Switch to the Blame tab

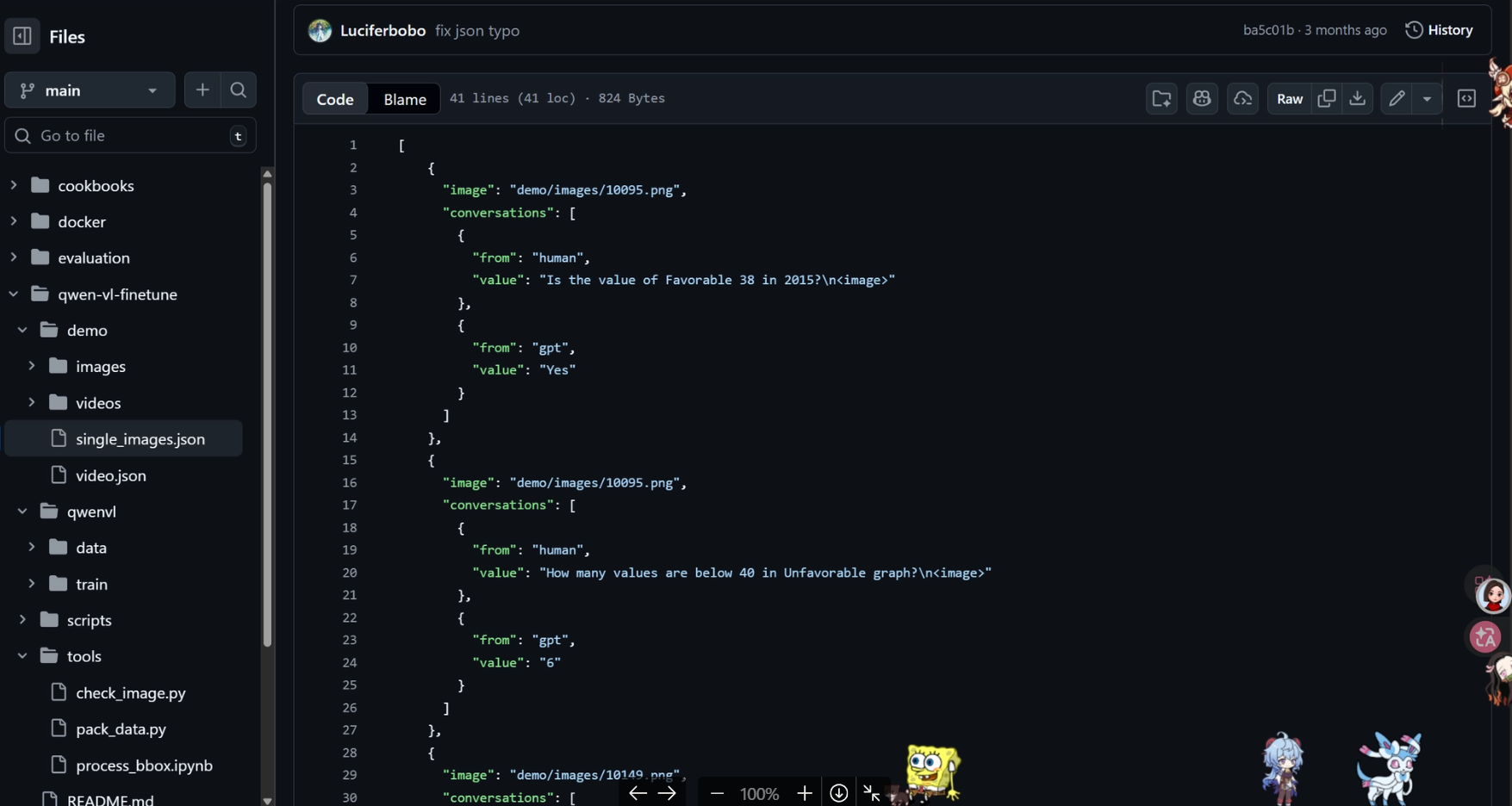point(405,99)
